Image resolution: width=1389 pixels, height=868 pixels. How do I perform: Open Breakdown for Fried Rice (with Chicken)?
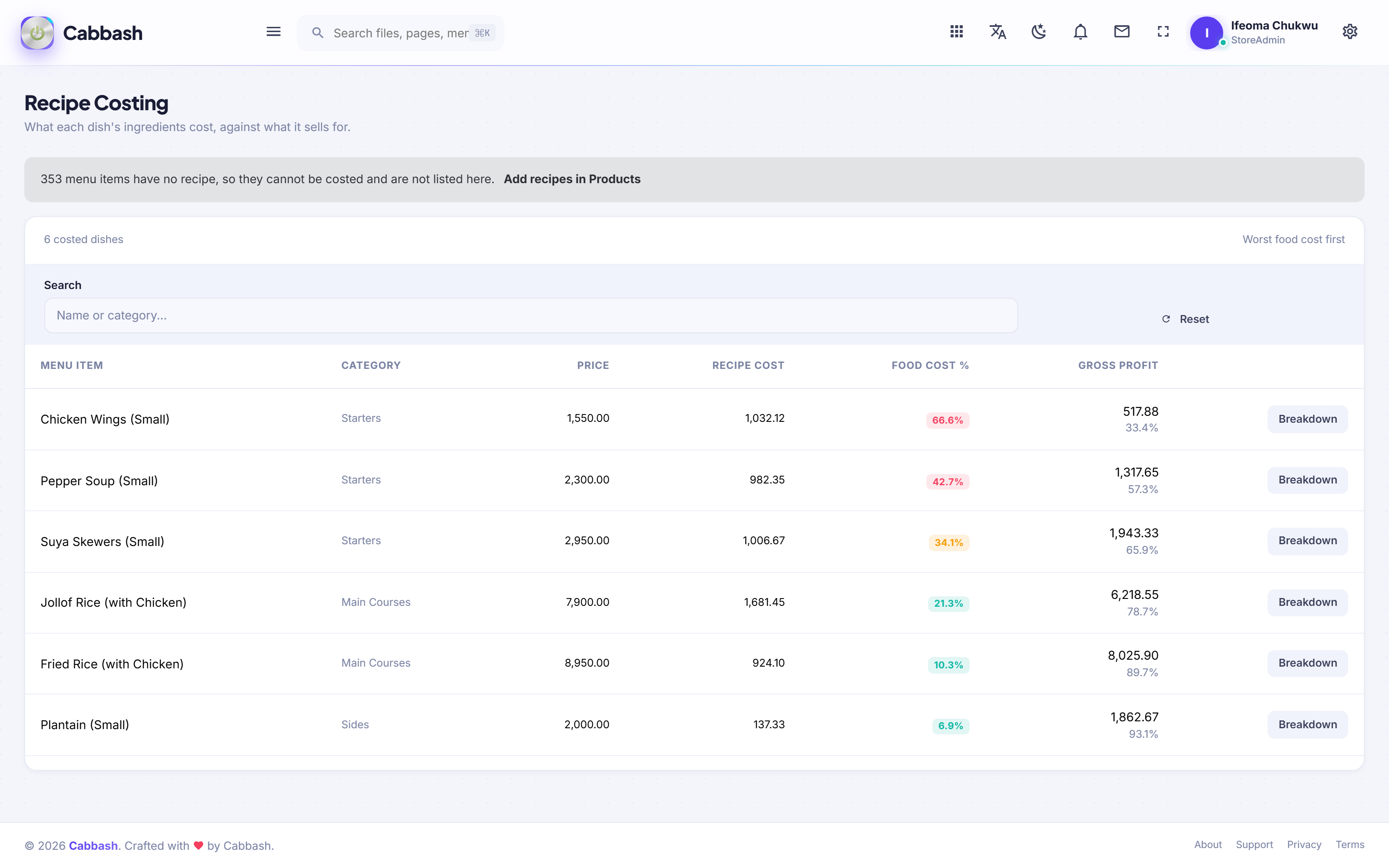1307,663
